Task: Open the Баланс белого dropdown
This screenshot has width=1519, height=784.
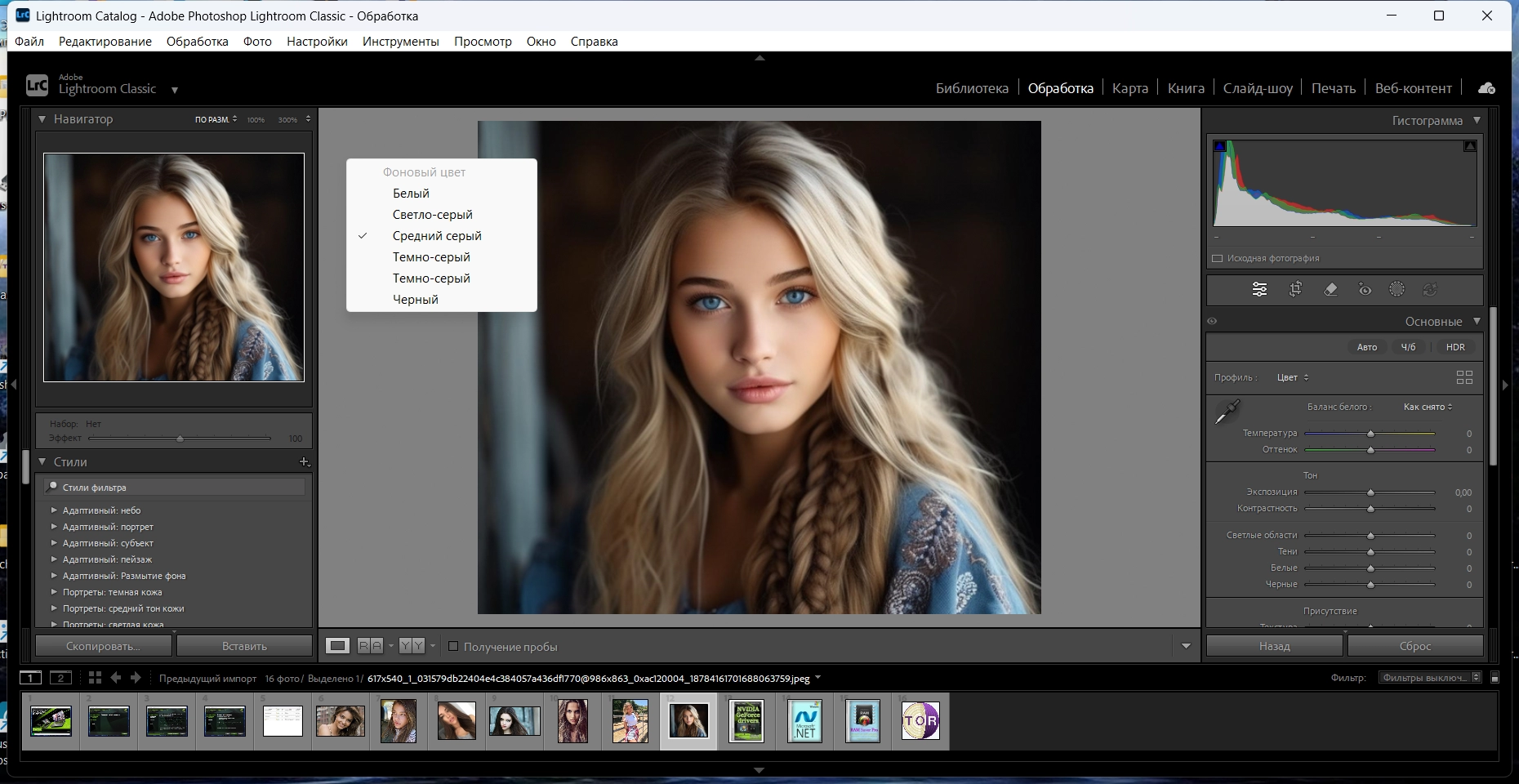Action: (1428, 407)
